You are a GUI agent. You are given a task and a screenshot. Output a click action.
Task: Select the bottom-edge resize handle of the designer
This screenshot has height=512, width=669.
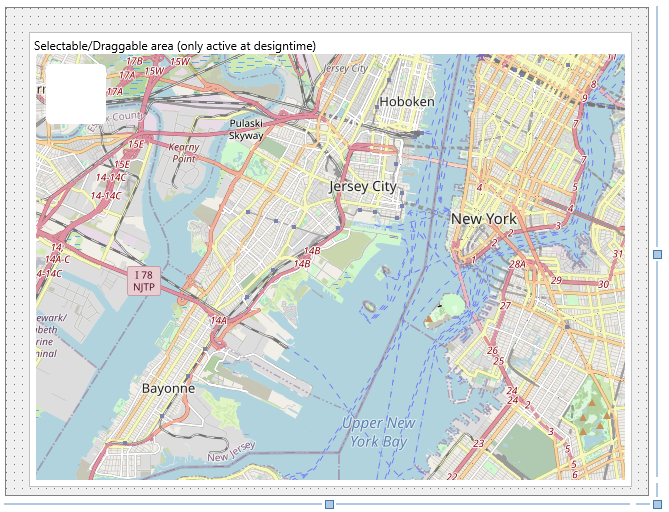329,504
